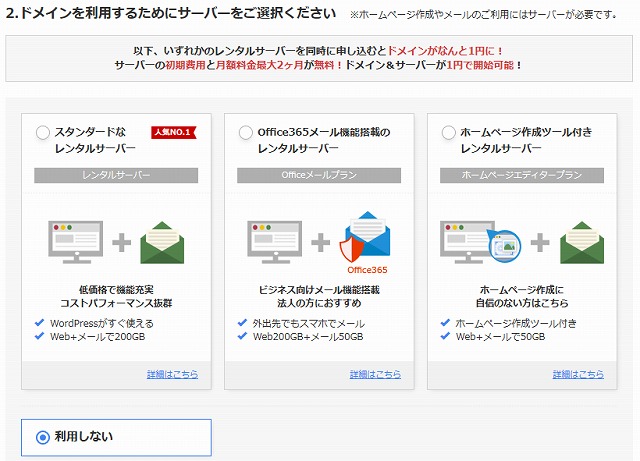Click the green envelope icon in the standard plan
Image resolution: width=640 pixels, height=461 pixels.
coord(162,243)
